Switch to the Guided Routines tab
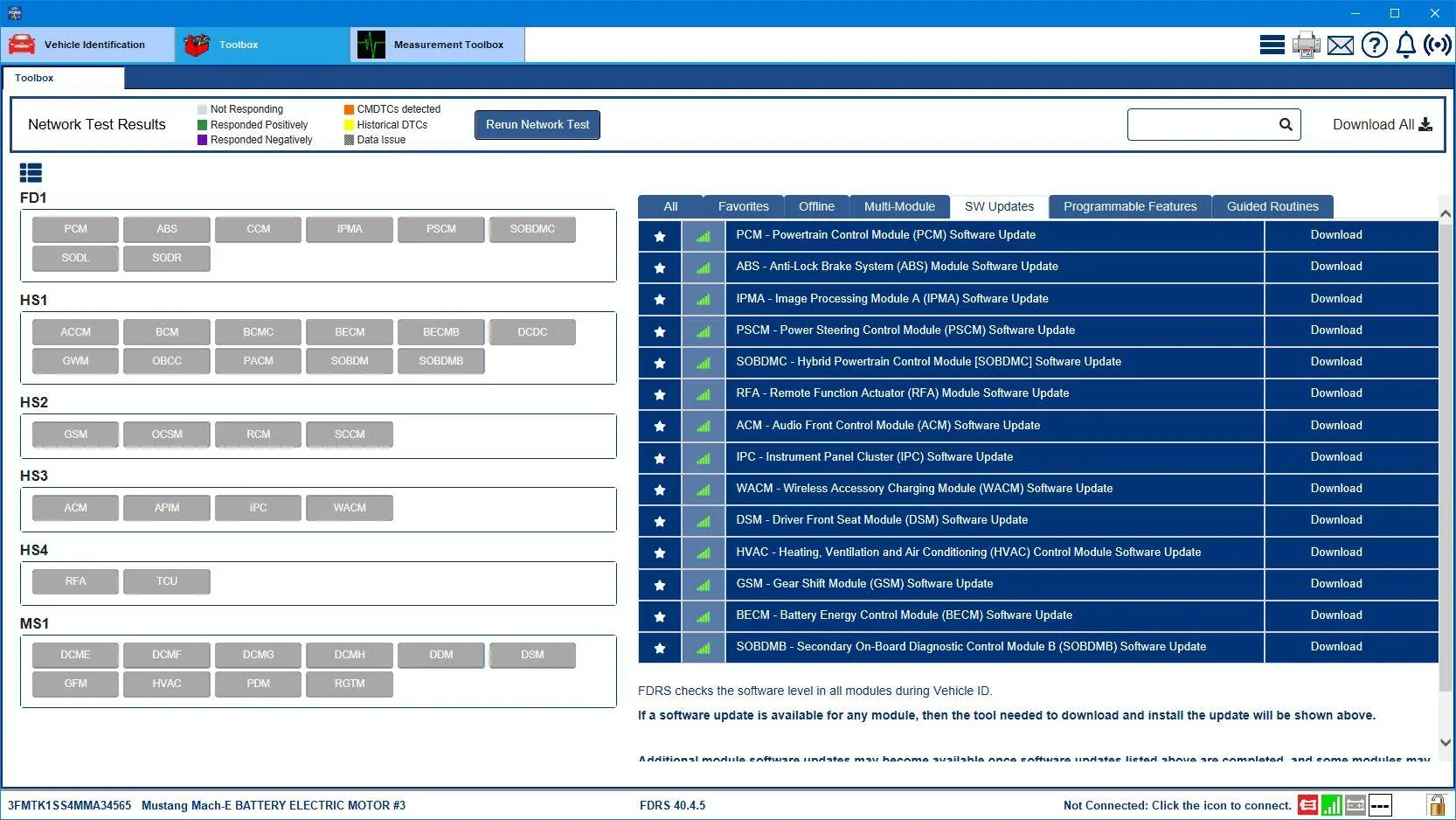The width and height of the screenshot is (1456, 820). 1272,206
